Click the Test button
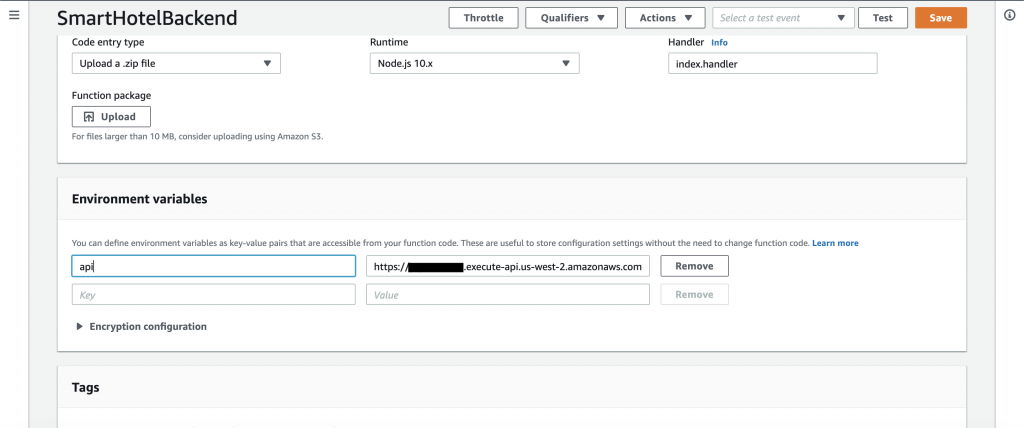This screenshot has height=428, width=1024. tap(883, 18)
